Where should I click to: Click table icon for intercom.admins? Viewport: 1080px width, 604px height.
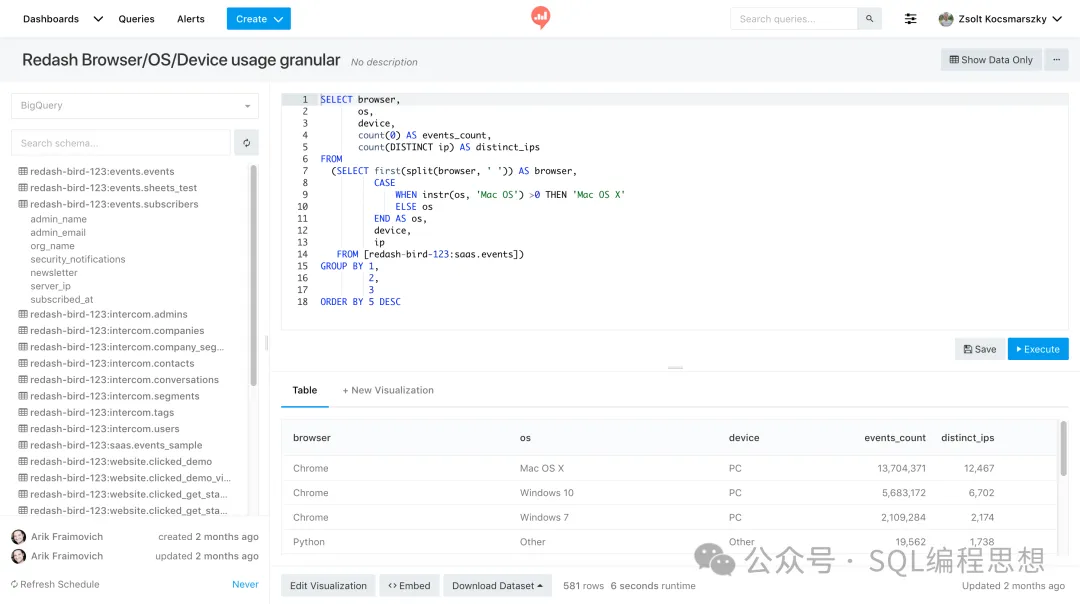[x=23, y=314]
